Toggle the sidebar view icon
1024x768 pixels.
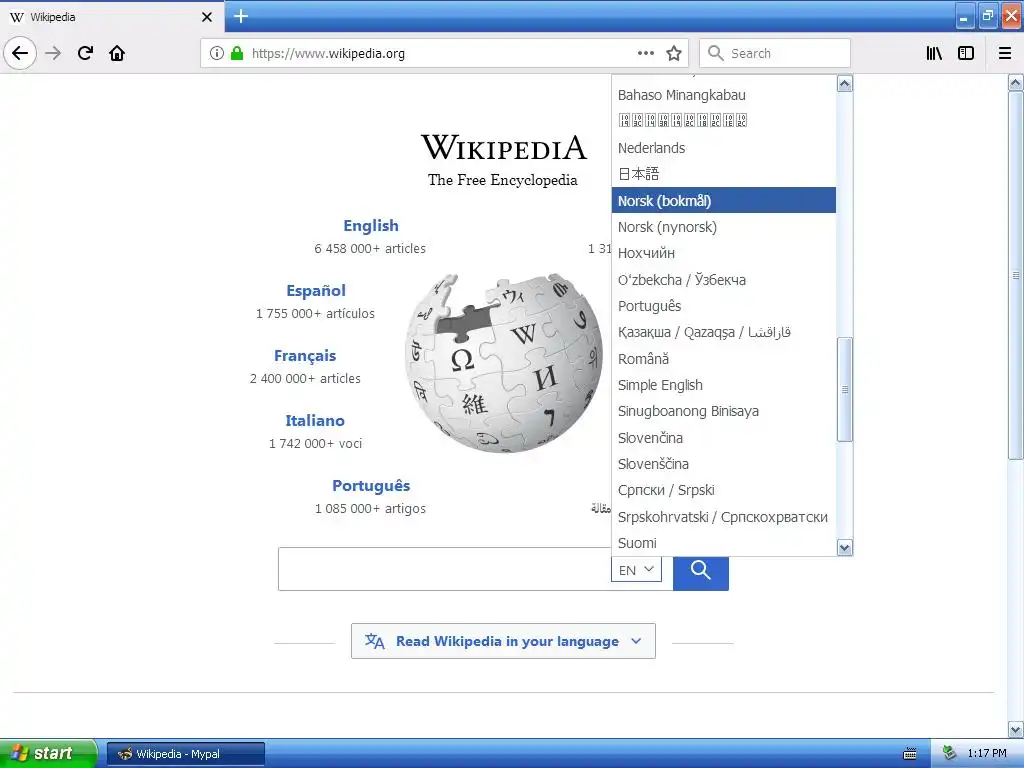pyautogui.click(x=966, y=53)
